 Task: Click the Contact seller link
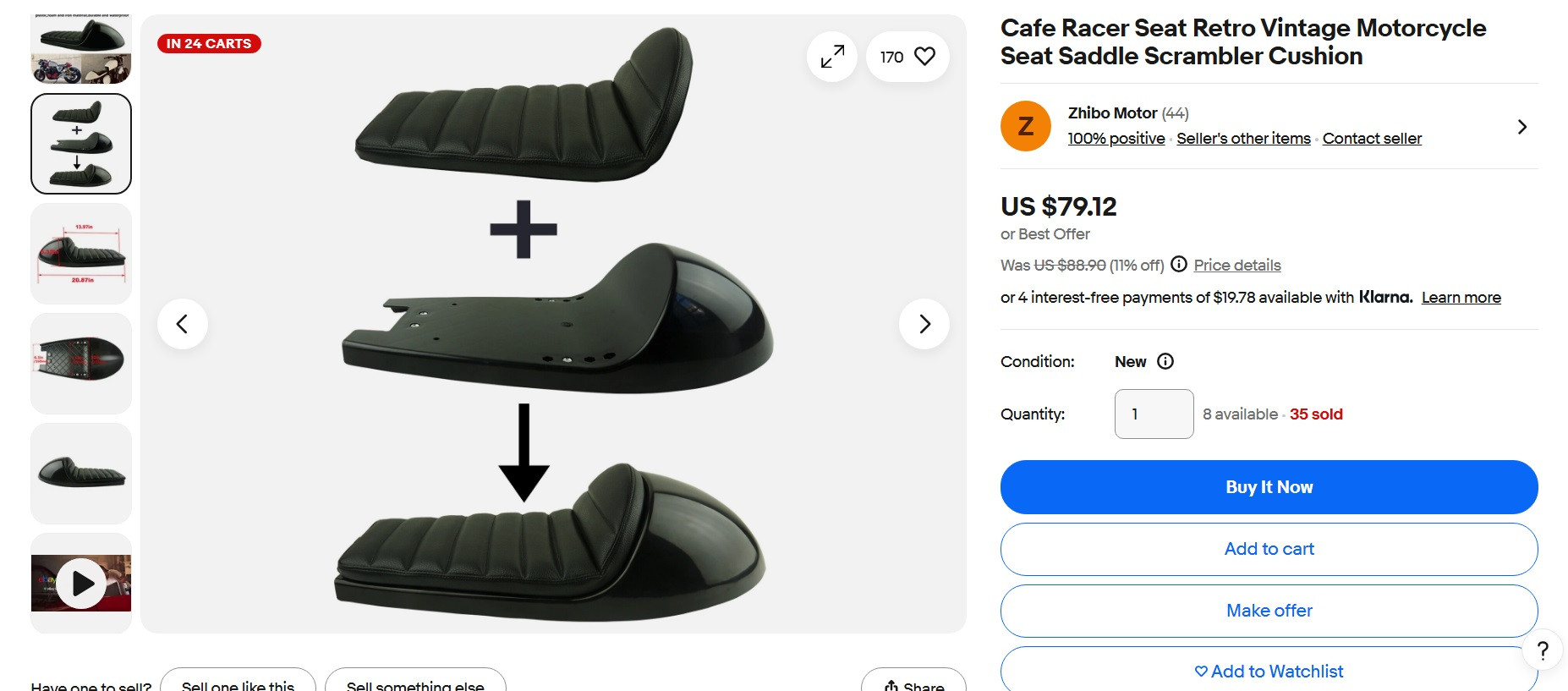(x=1372, y=139)
